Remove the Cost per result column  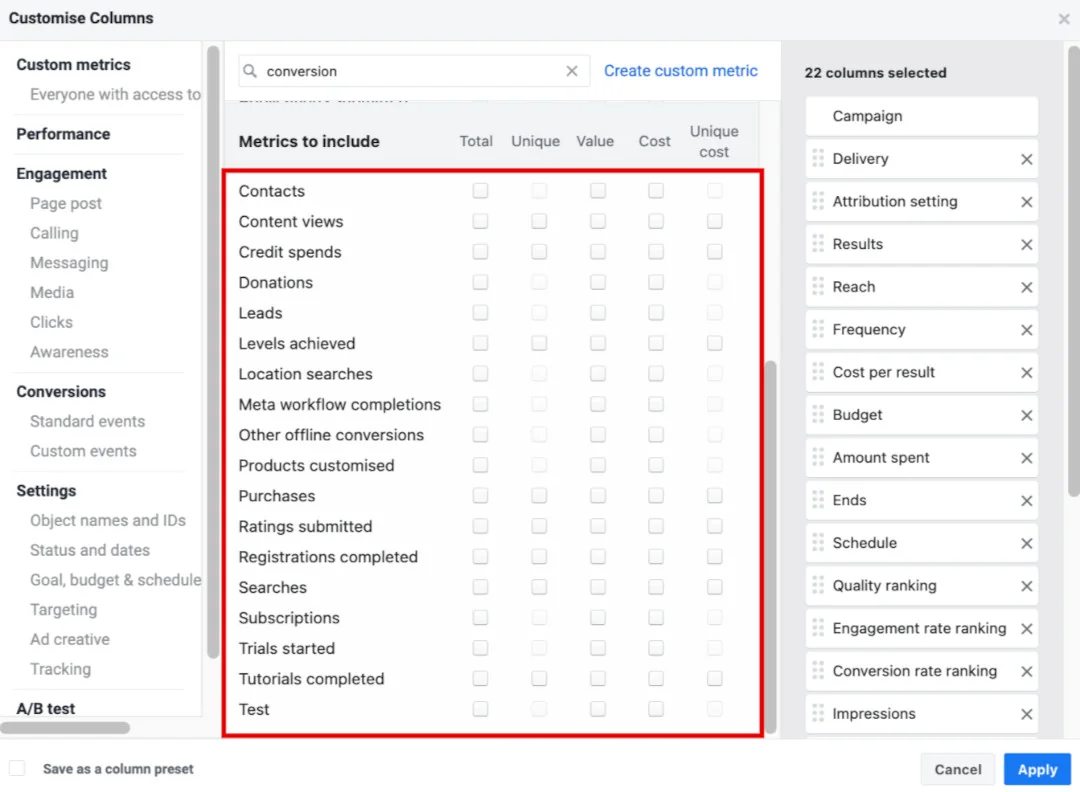point(1026,373)
